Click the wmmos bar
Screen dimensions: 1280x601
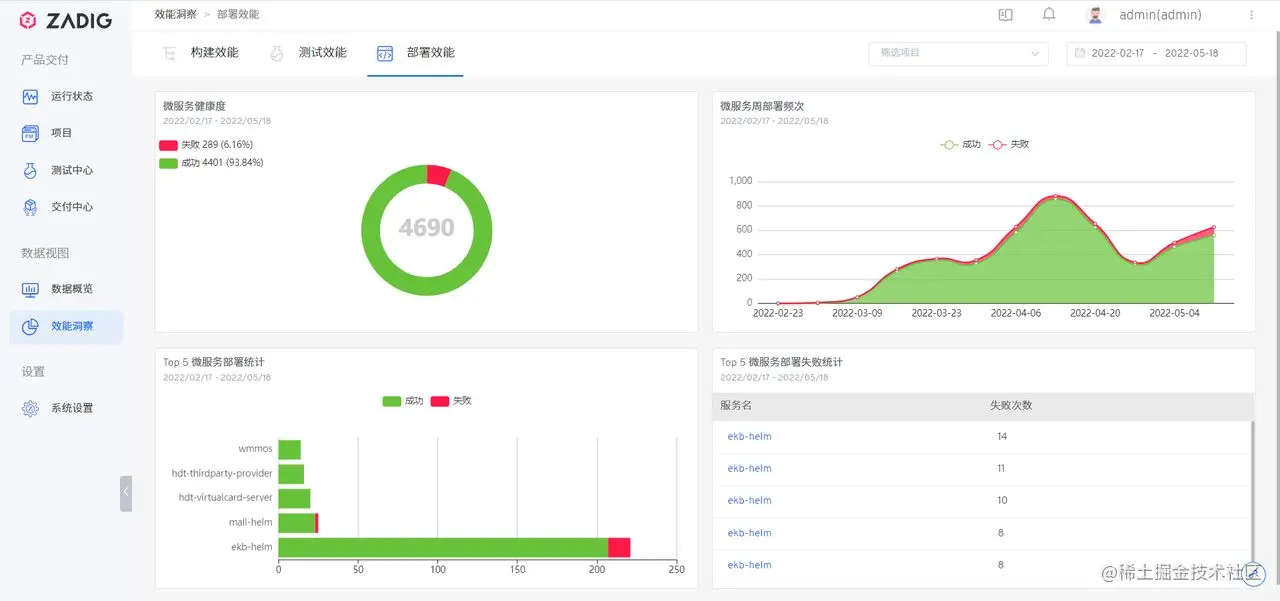point(289,450)
